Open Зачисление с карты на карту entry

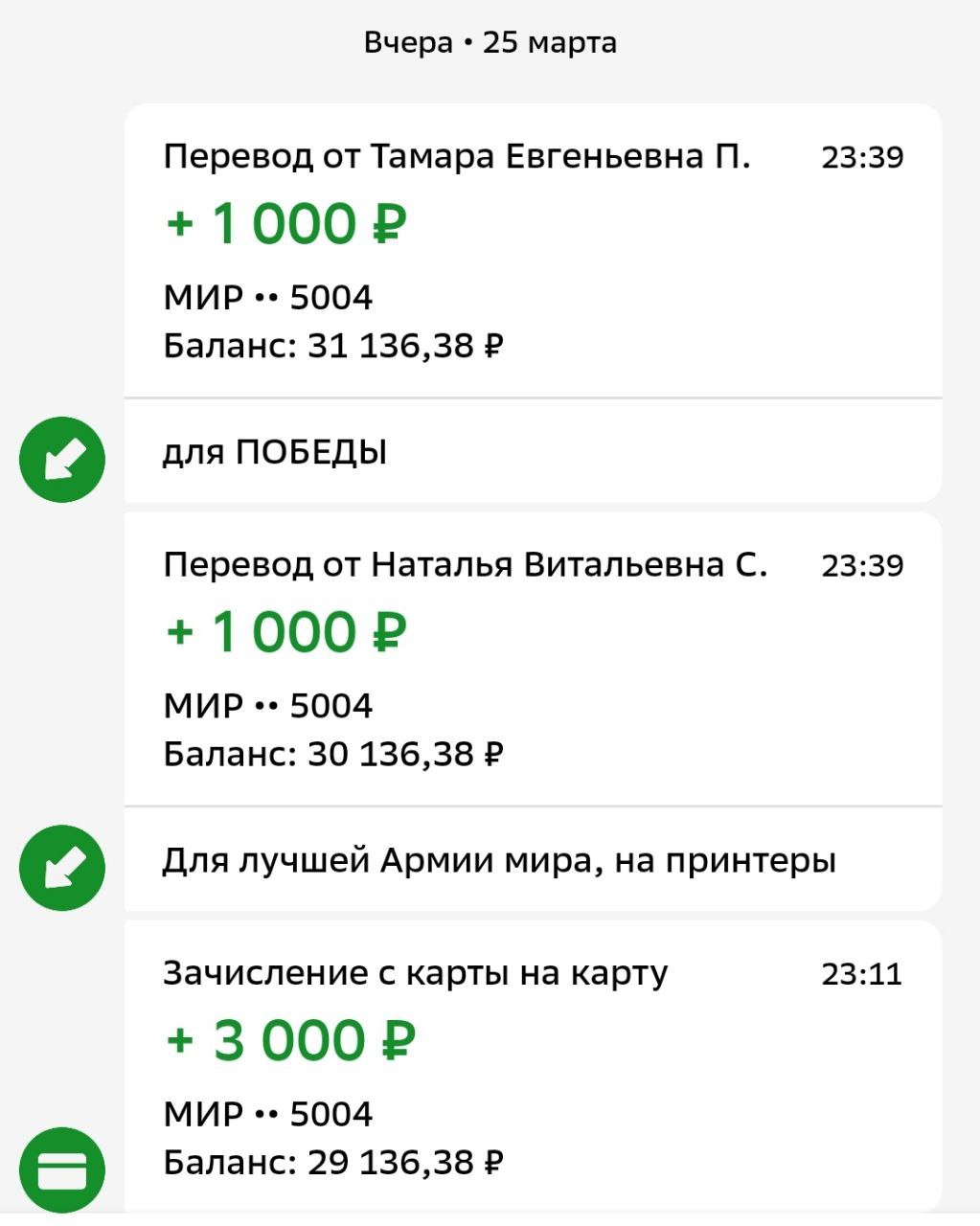533,1066
